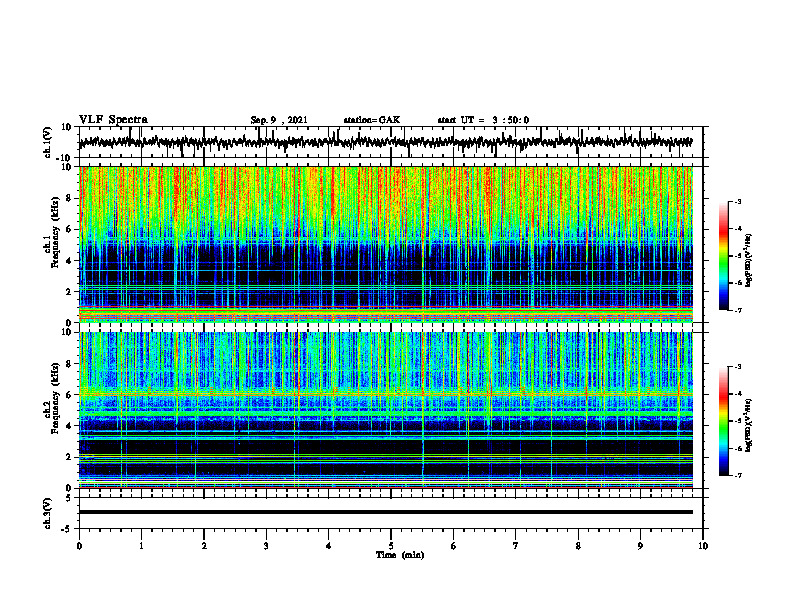Click the ch.1 spectrogram panel

tap(386, 244)
